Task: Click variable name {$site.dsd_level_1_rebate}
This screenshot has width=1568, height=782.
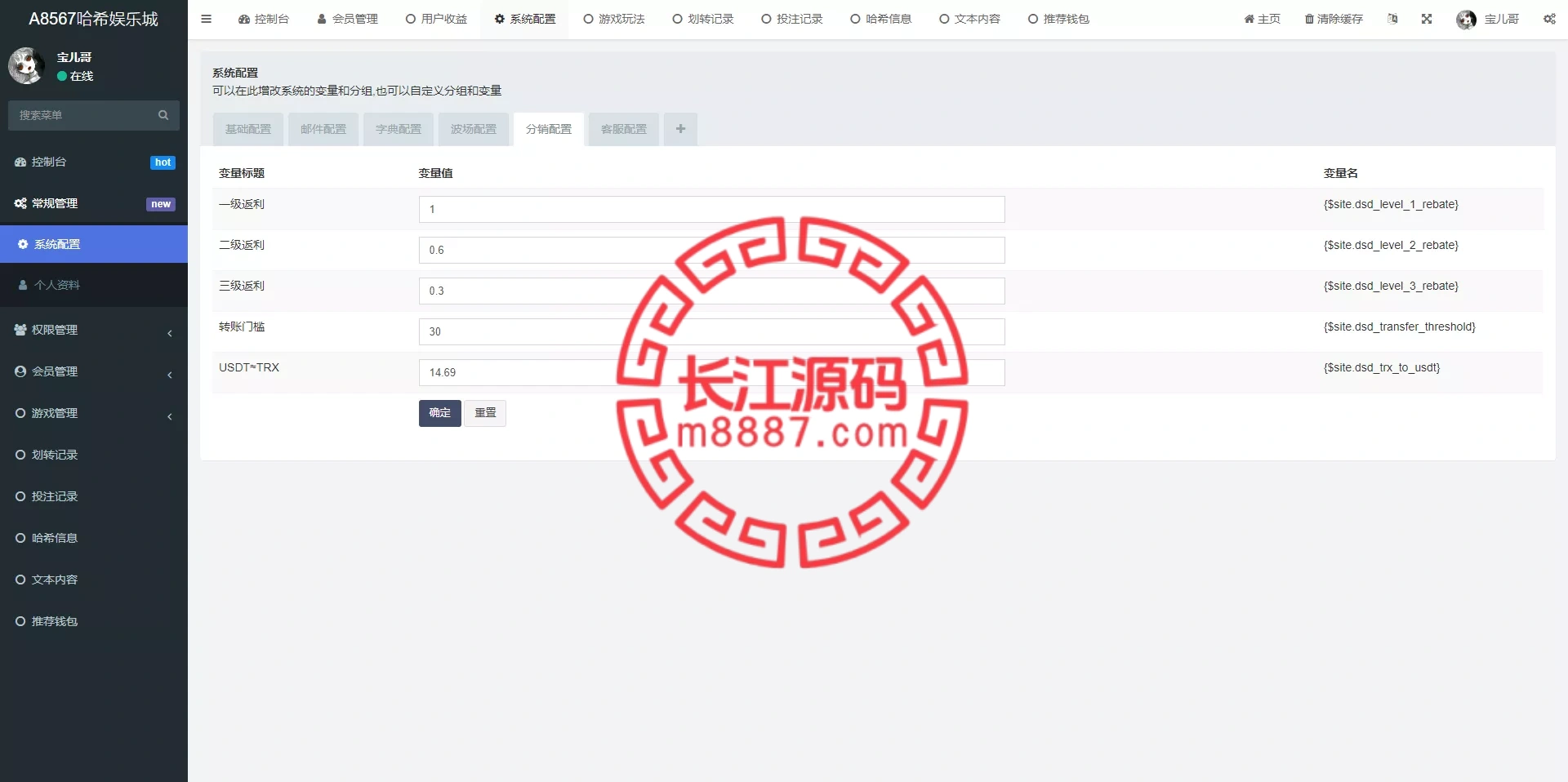Action: [x=1391, y=204]
